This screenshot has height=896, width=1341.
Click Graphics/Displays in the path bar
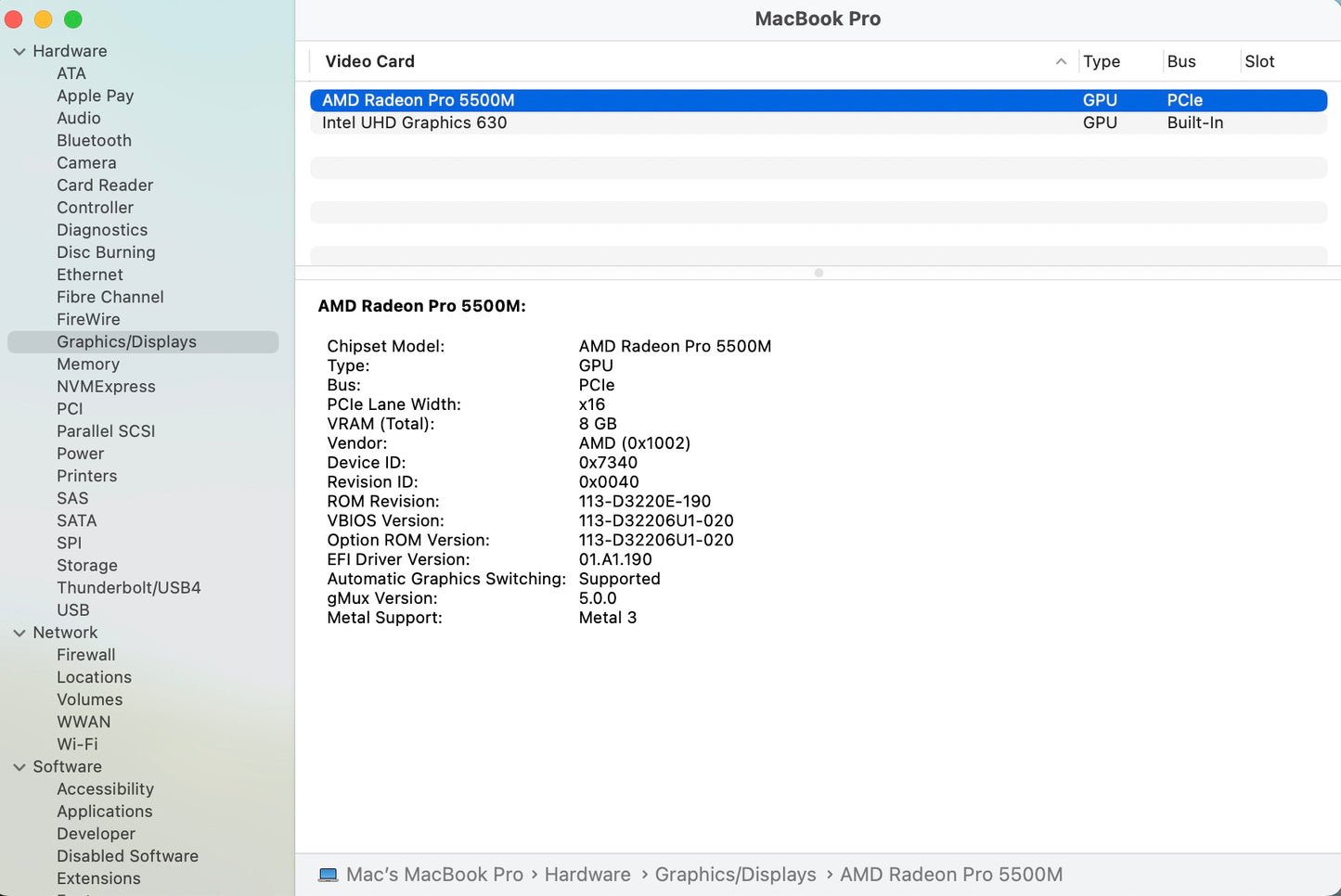tap(735, 875)
